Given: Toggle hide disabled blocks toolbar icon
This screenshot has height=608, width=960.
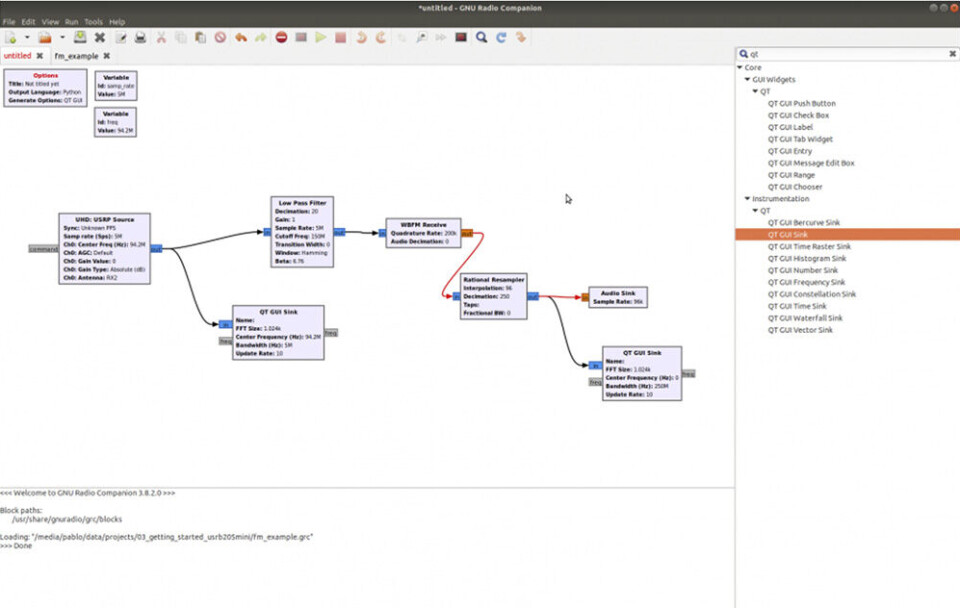Looking at the screenshot, I should 461,37.
